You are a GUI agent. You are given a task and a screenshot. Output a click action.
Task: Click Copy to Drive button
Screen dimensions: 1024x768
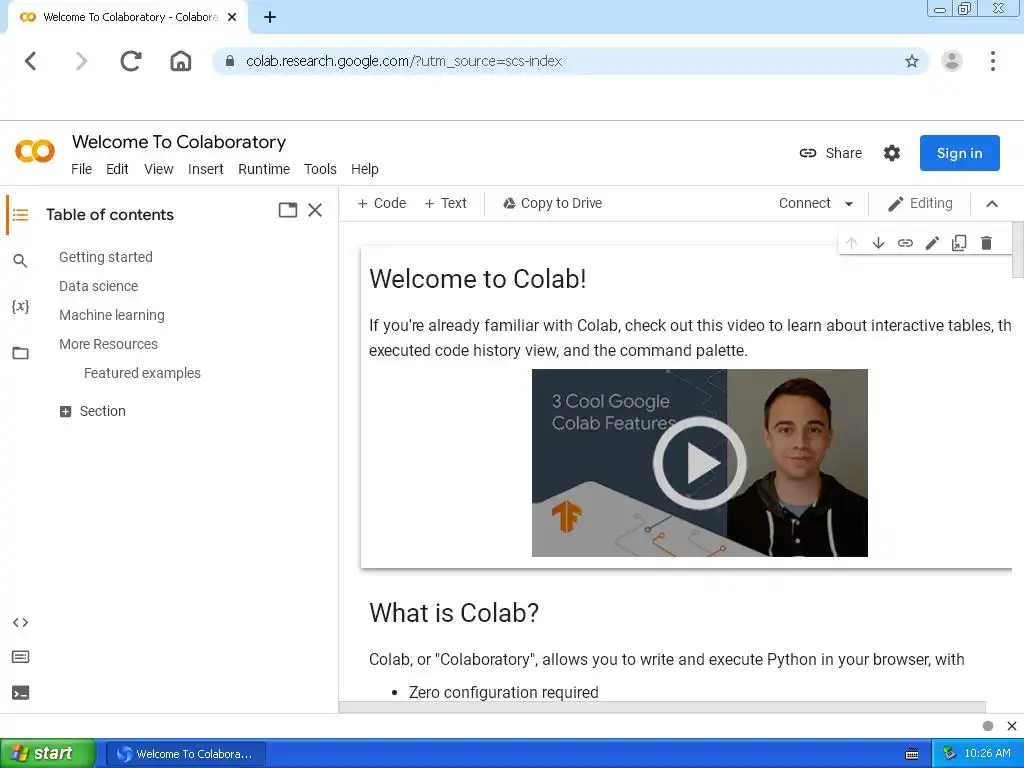(x=552, y=203)
